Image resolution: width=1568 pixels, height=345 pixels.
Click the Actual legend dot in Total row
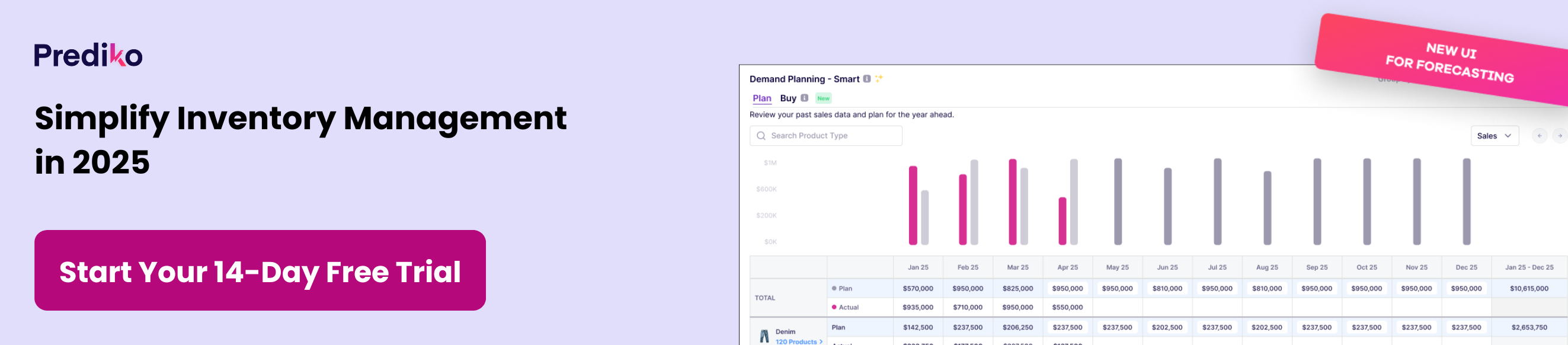pos(834,307)
